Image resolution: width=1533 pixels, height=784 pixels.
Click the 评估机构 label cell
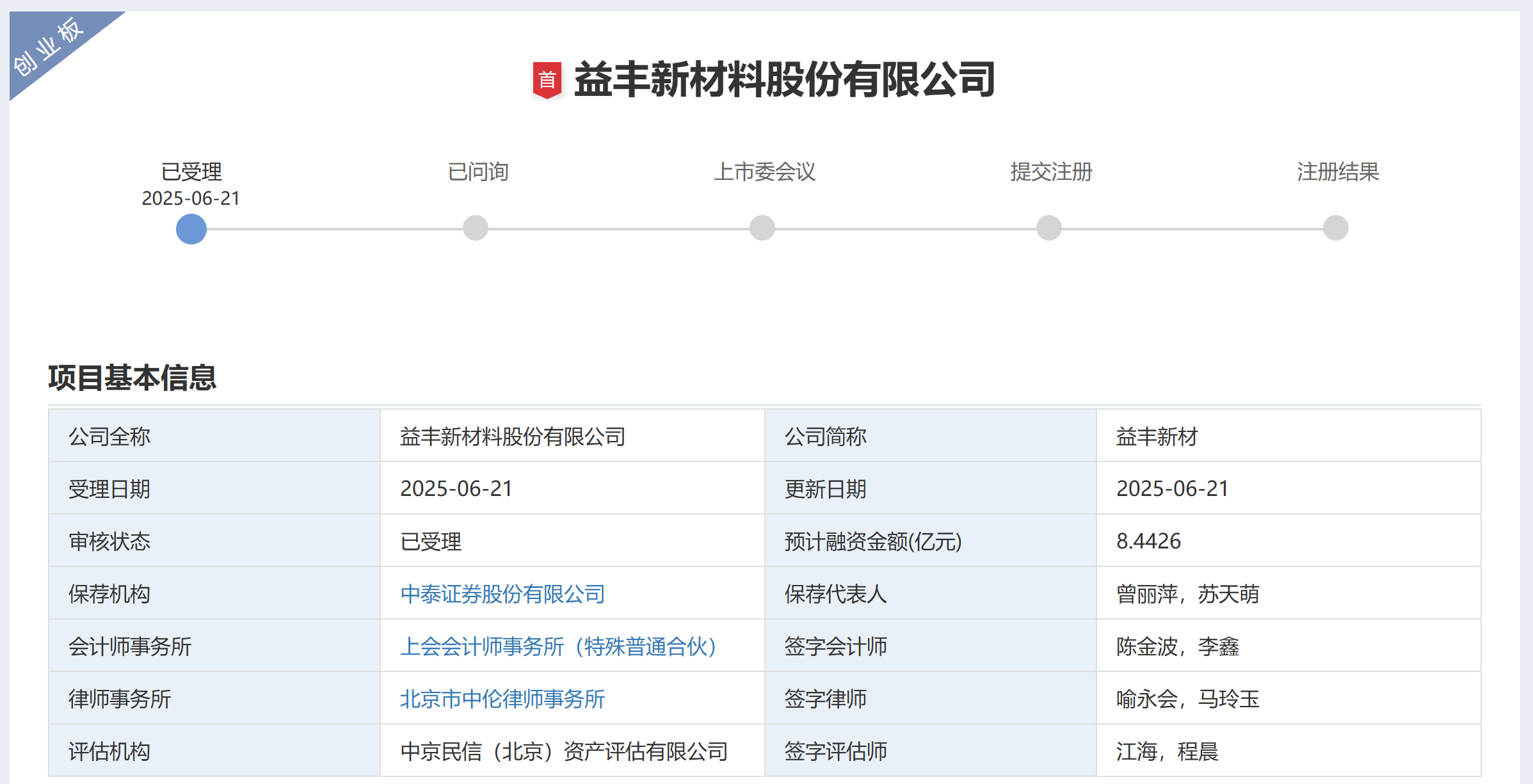tap(214, 751)
